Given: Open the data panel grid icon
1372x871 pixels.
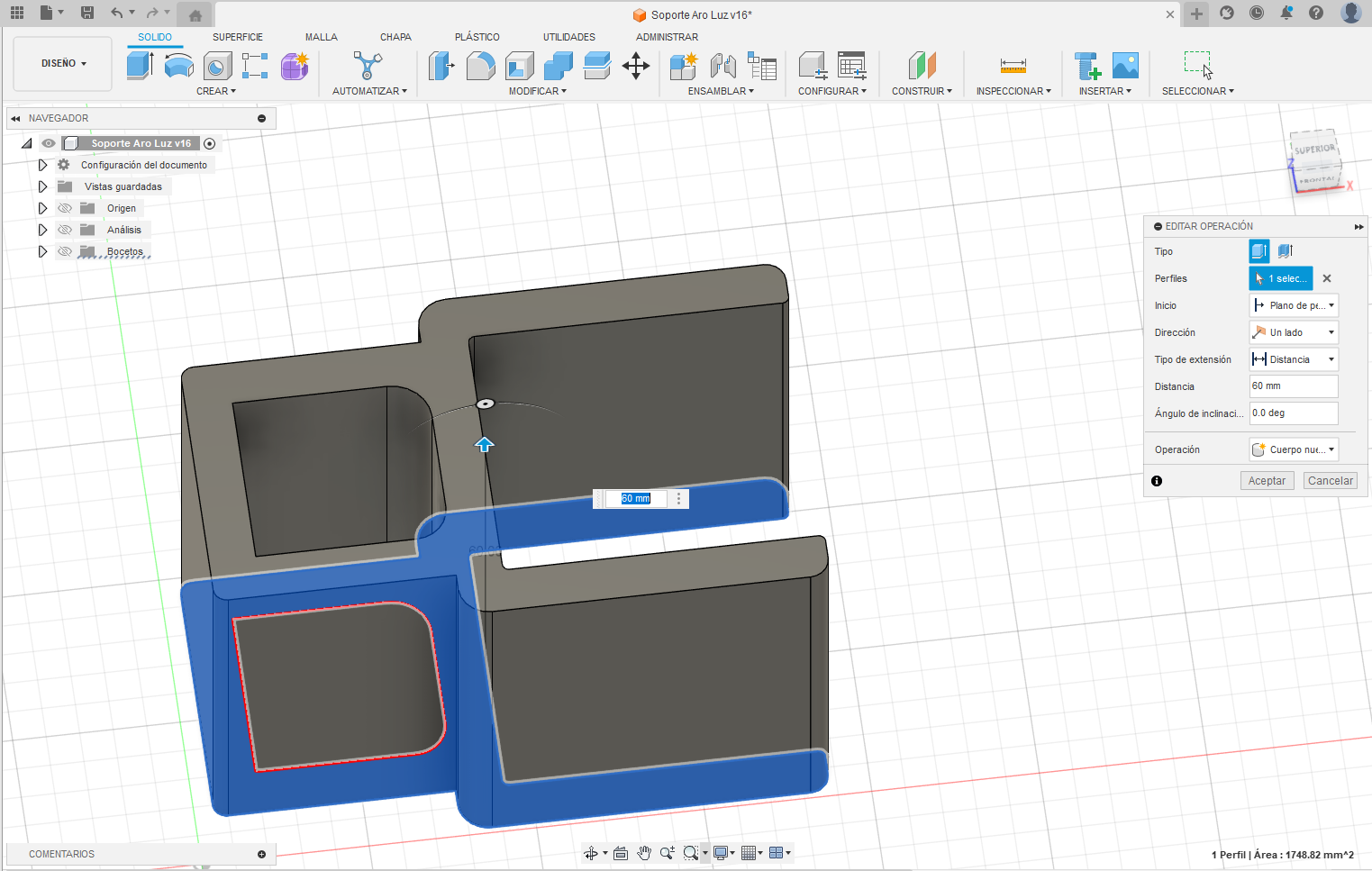Looking at the screenshot, I should (x=17, y=13).
